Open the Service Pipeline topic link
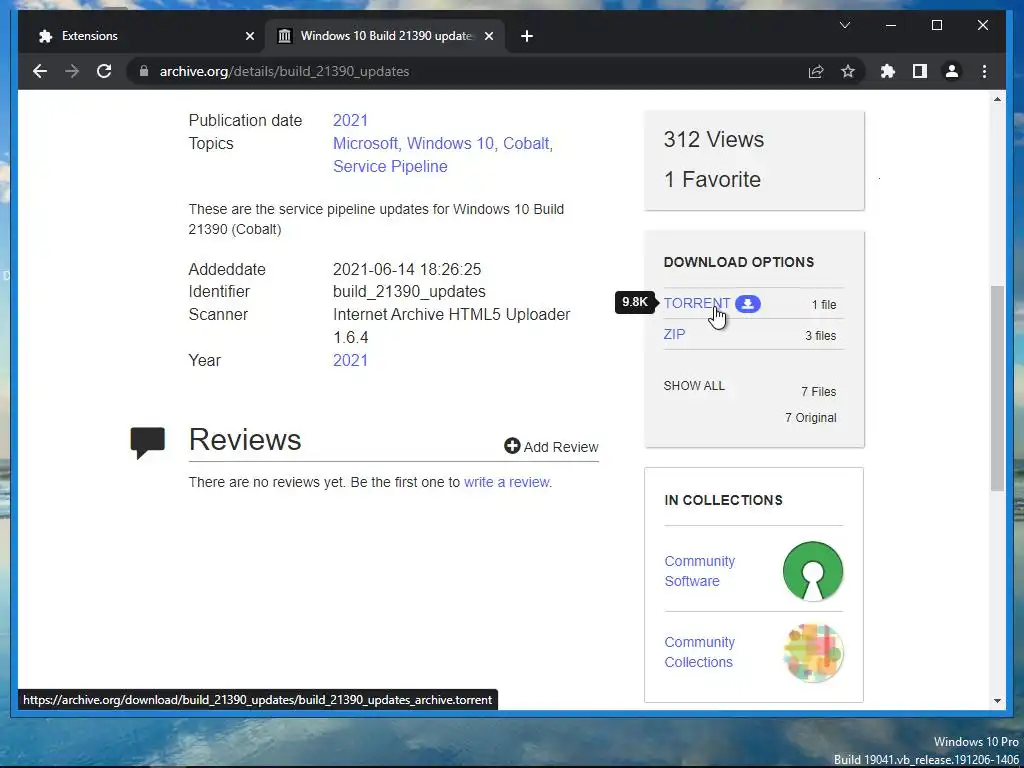This screenshot has height=768, width=1024. click(x=391, y=166)
